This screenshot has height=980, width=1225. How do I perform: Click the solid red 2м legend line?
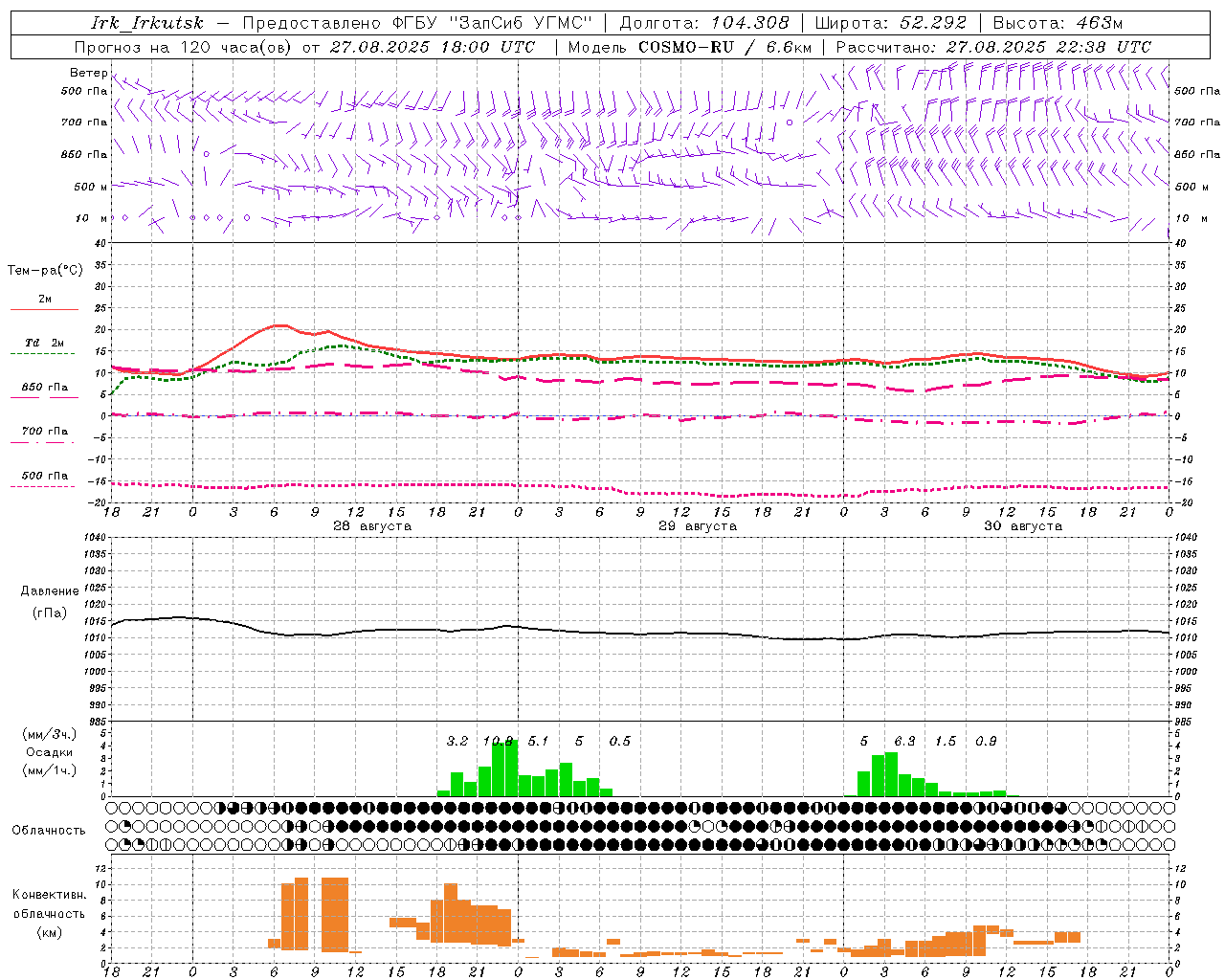coord(44,309)
